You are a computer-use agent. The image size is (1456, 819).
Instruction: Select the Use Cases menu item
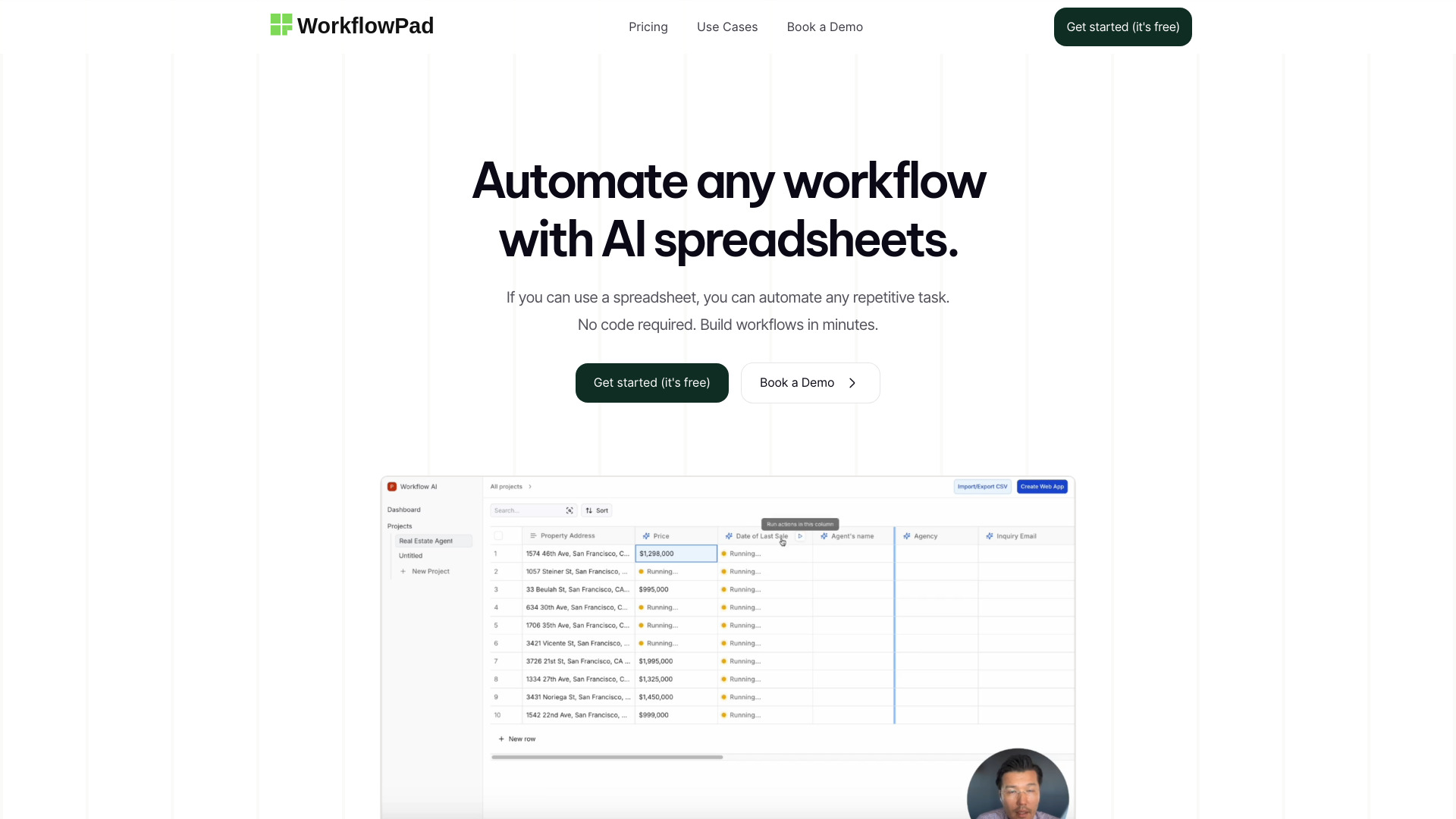pos(727,26)
